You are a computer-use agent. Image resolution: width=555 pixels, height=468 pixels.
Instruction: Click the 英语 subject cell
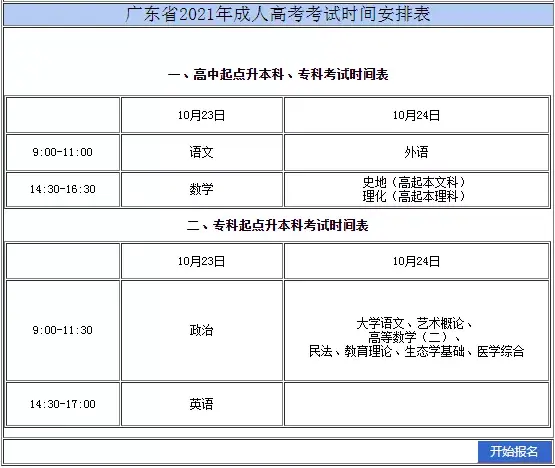tap(202, 404)
